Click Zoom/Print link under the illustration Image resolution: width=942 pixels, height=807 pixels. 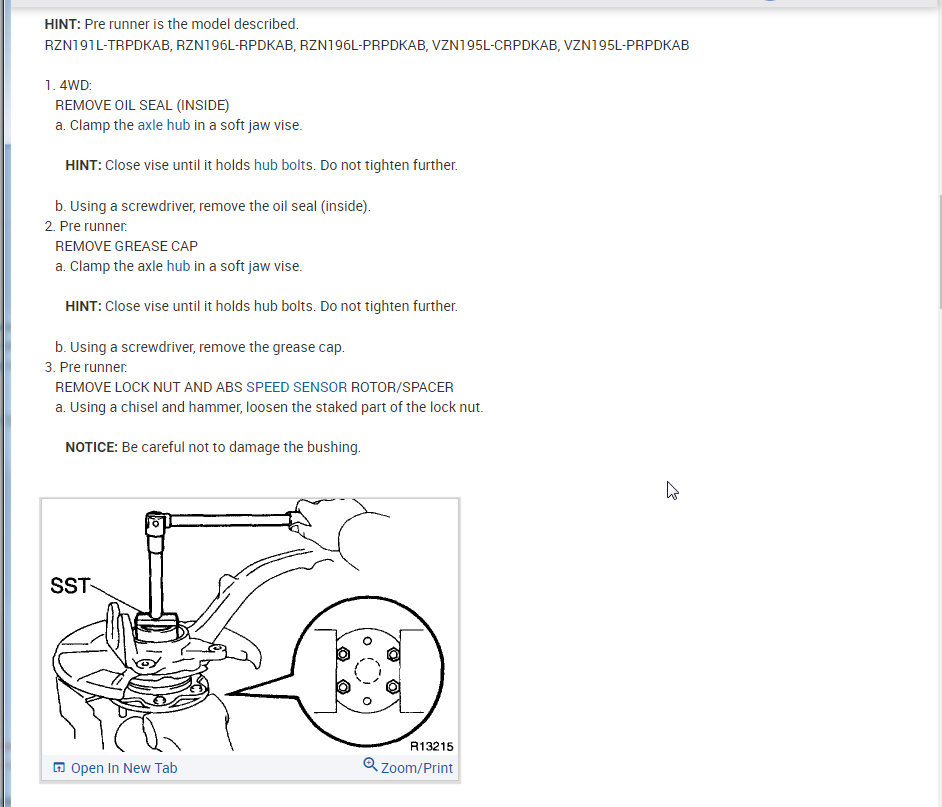click(x=416, y=768)
